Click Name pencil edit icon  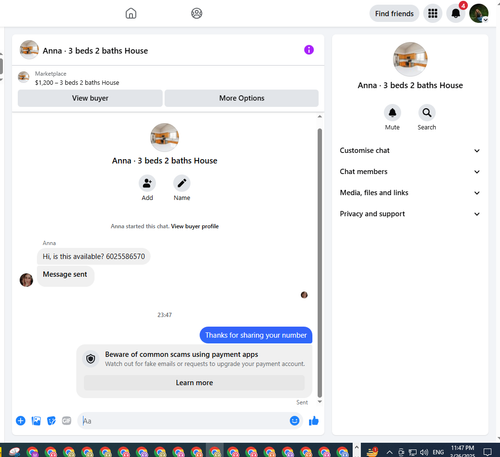pyautogui.click(x=182, y=183)
